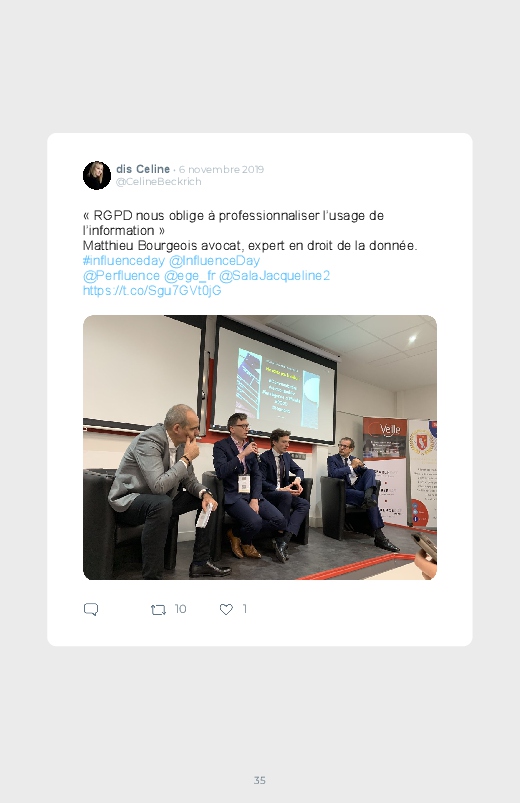Click the reply speech bubble icon
This screenshot has width=520, height=803.
pyautogui.click(x=91, y=609)
